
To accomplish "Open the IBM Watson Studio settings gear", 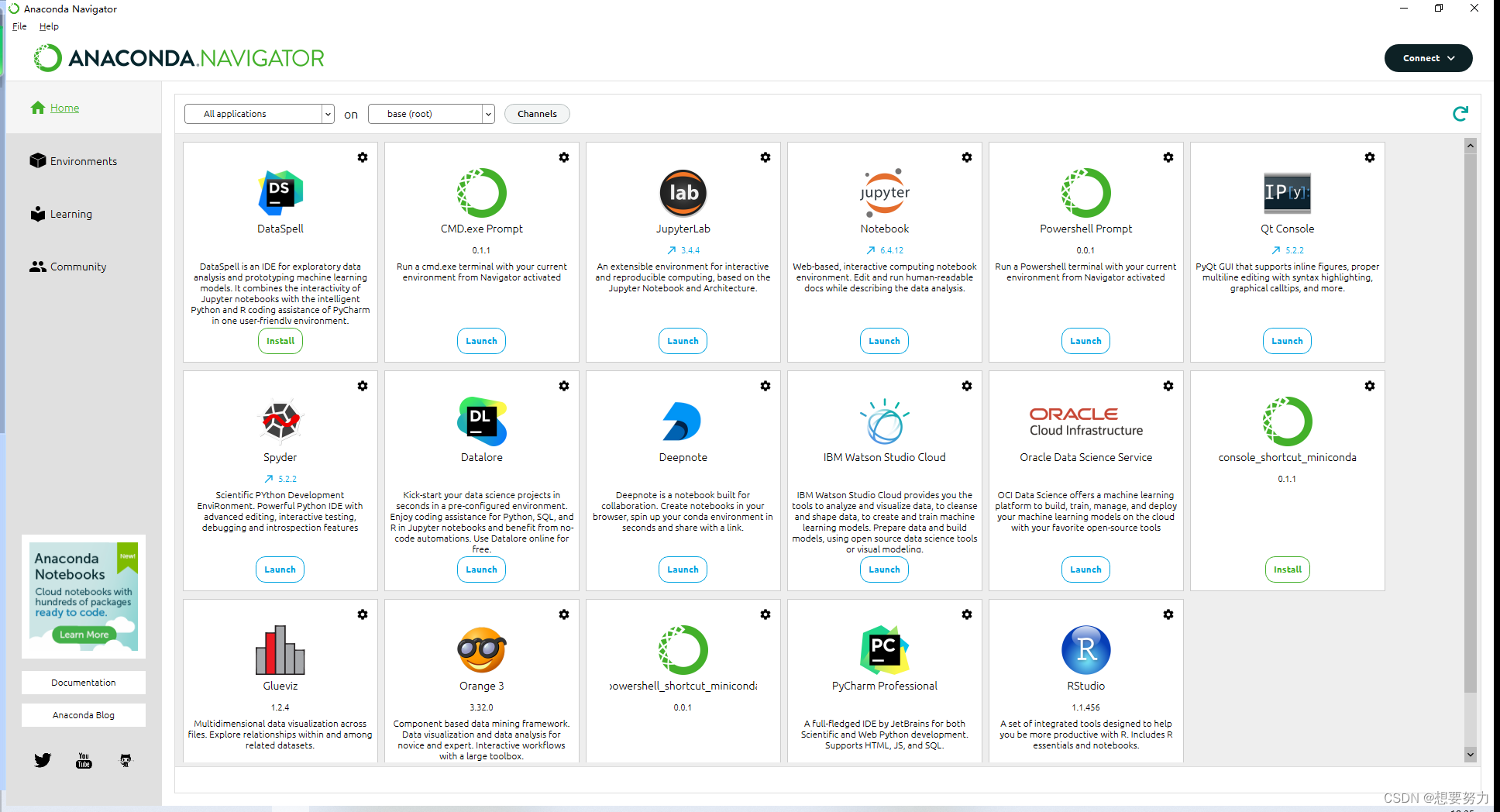I will pos(967,386).
